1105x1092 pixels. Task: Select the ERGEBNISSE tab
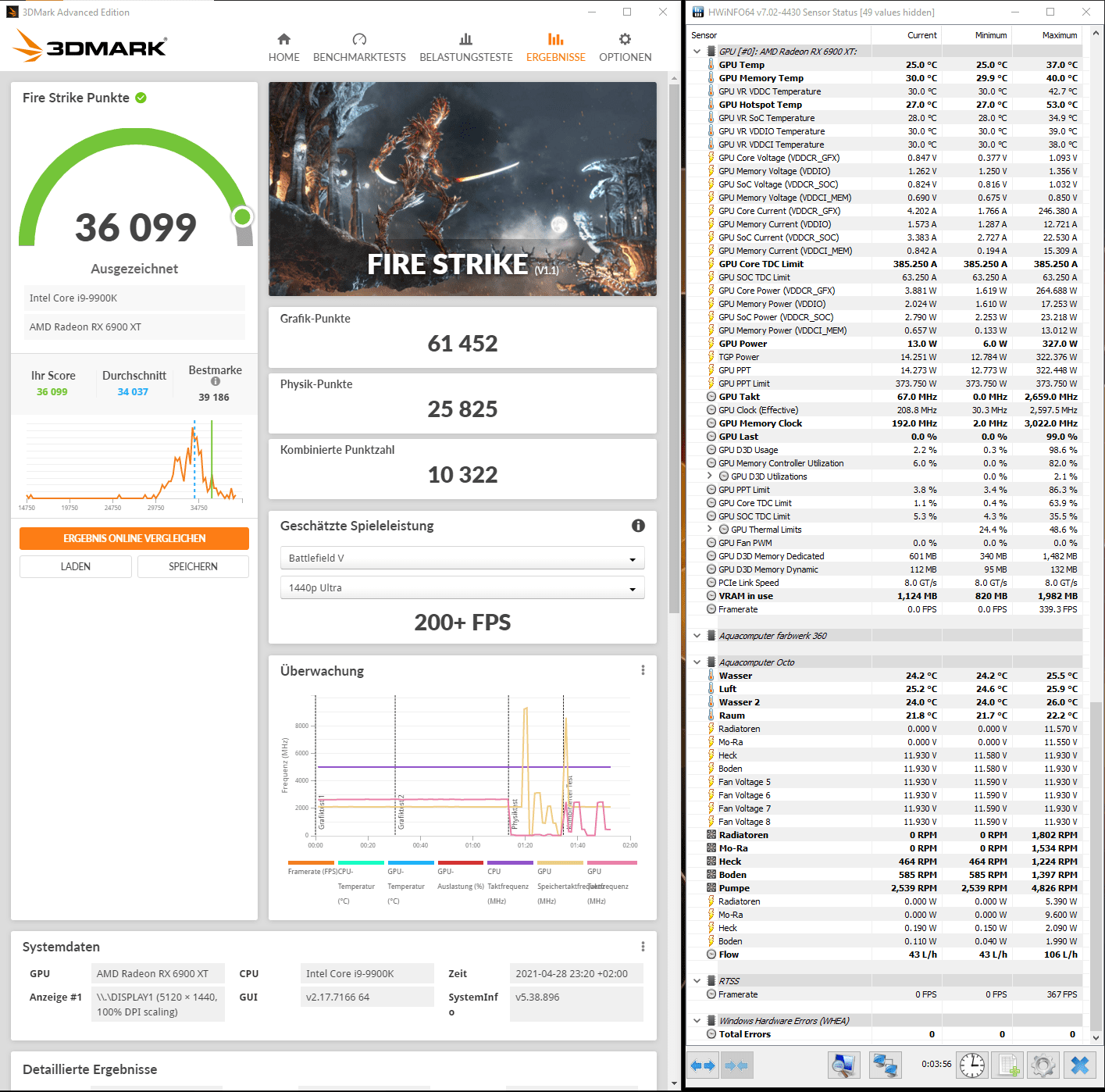pyautogui.click(x=556, y=48)
